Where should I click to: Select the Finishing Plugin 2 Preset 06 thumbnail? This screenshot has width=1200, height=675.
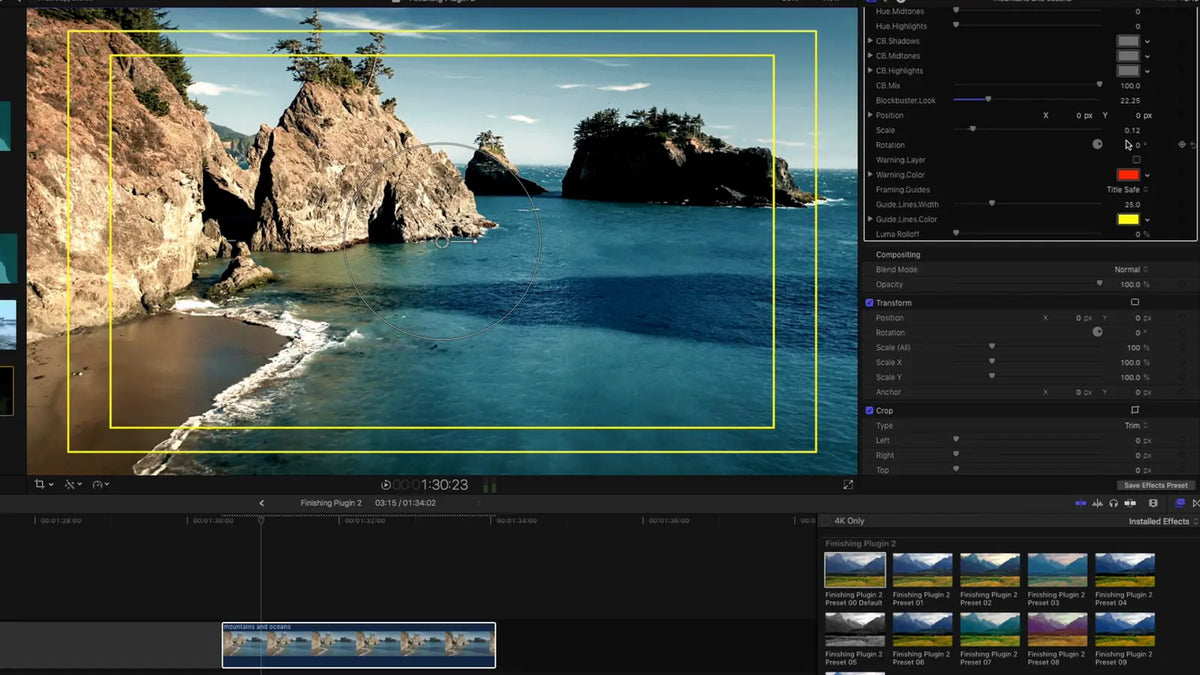coord(922,629)
